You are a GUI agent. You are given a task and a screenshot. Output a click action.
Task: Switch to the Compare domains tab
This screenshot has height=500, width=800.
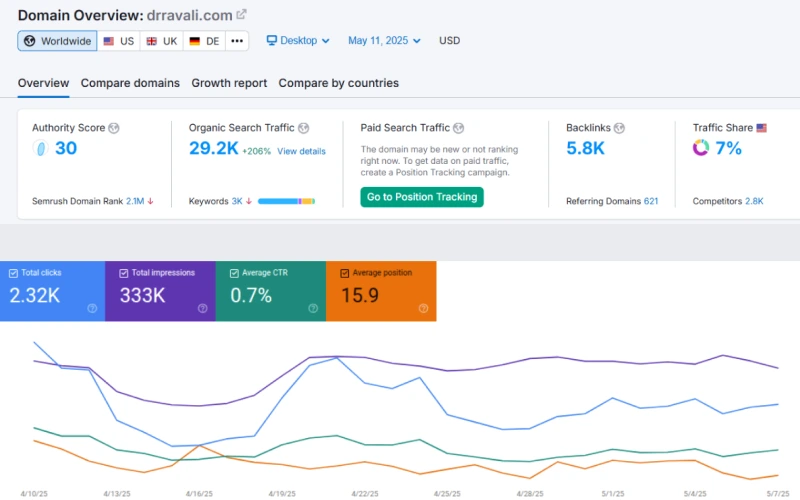(x=130, y=83)
